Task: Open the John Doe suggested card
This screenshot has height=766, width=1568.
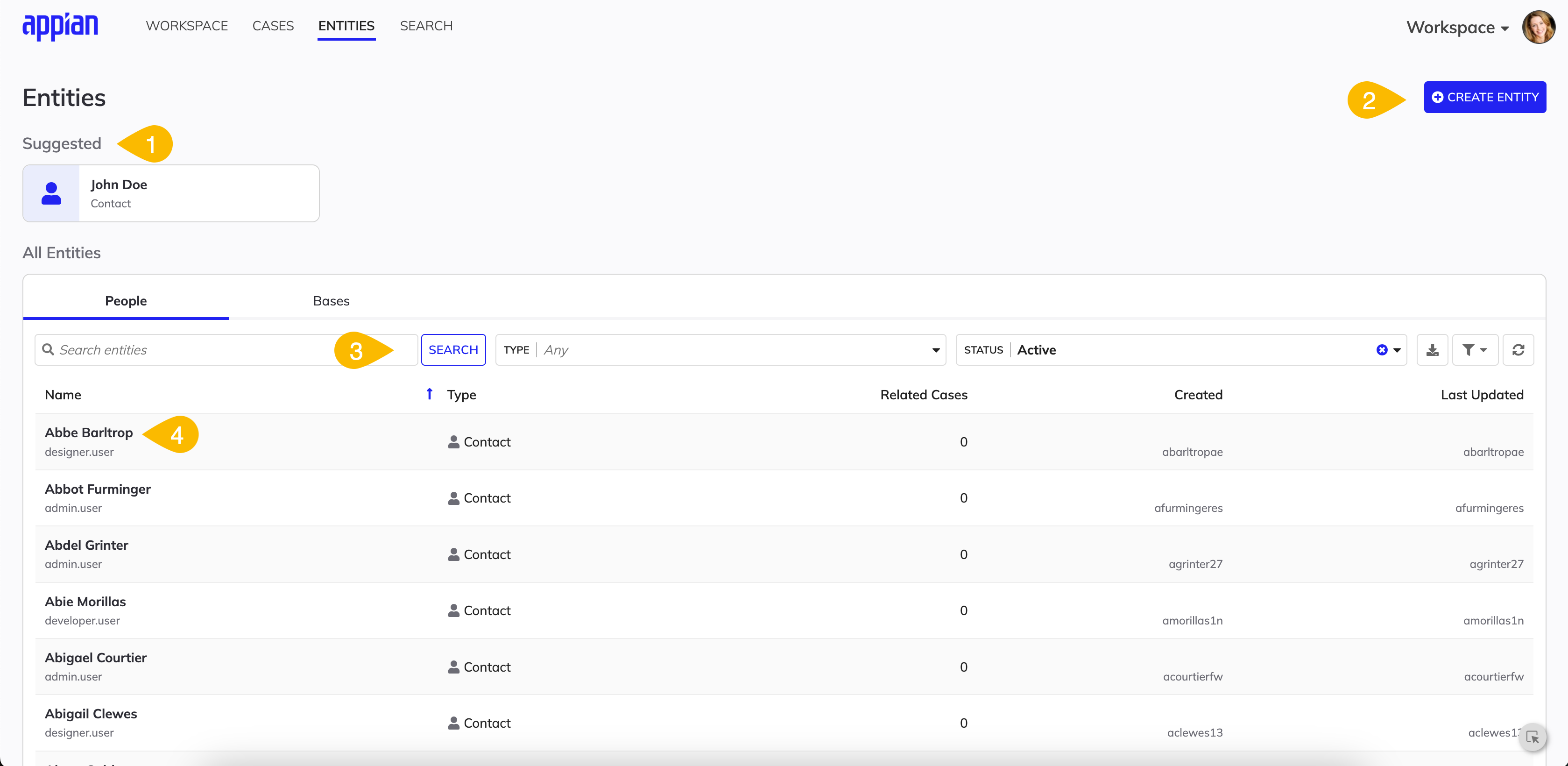Action: (171, 194)
